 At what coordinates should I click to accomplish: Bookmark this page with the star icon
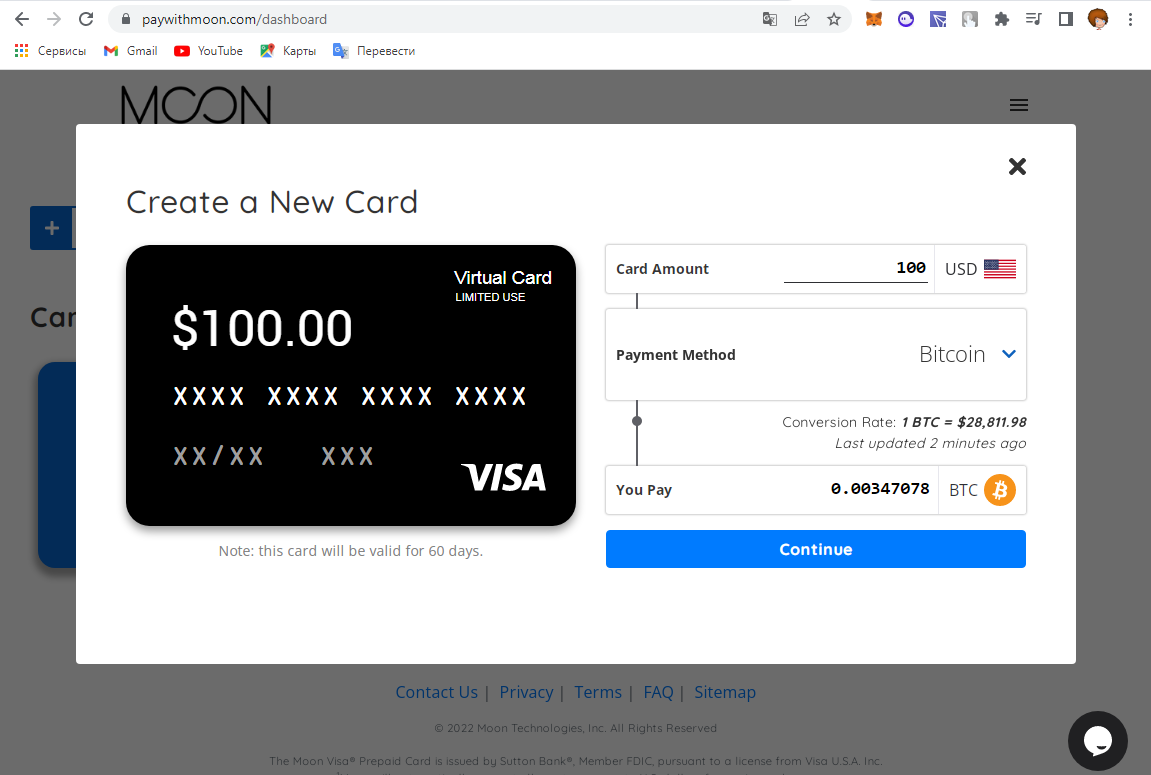coord(833,19)
